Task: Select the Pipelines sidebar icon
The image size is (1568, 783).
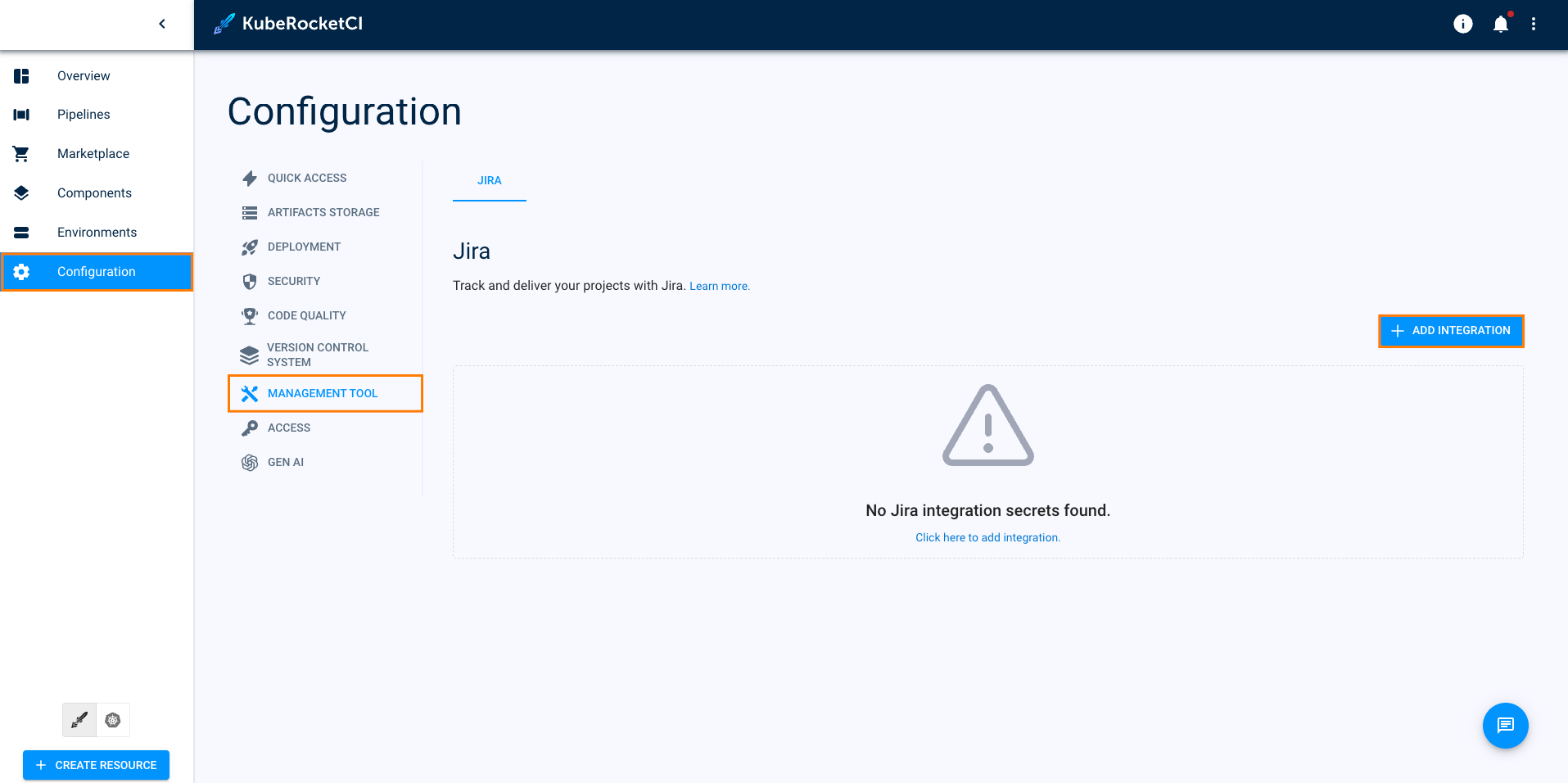Action: point(20,114)
